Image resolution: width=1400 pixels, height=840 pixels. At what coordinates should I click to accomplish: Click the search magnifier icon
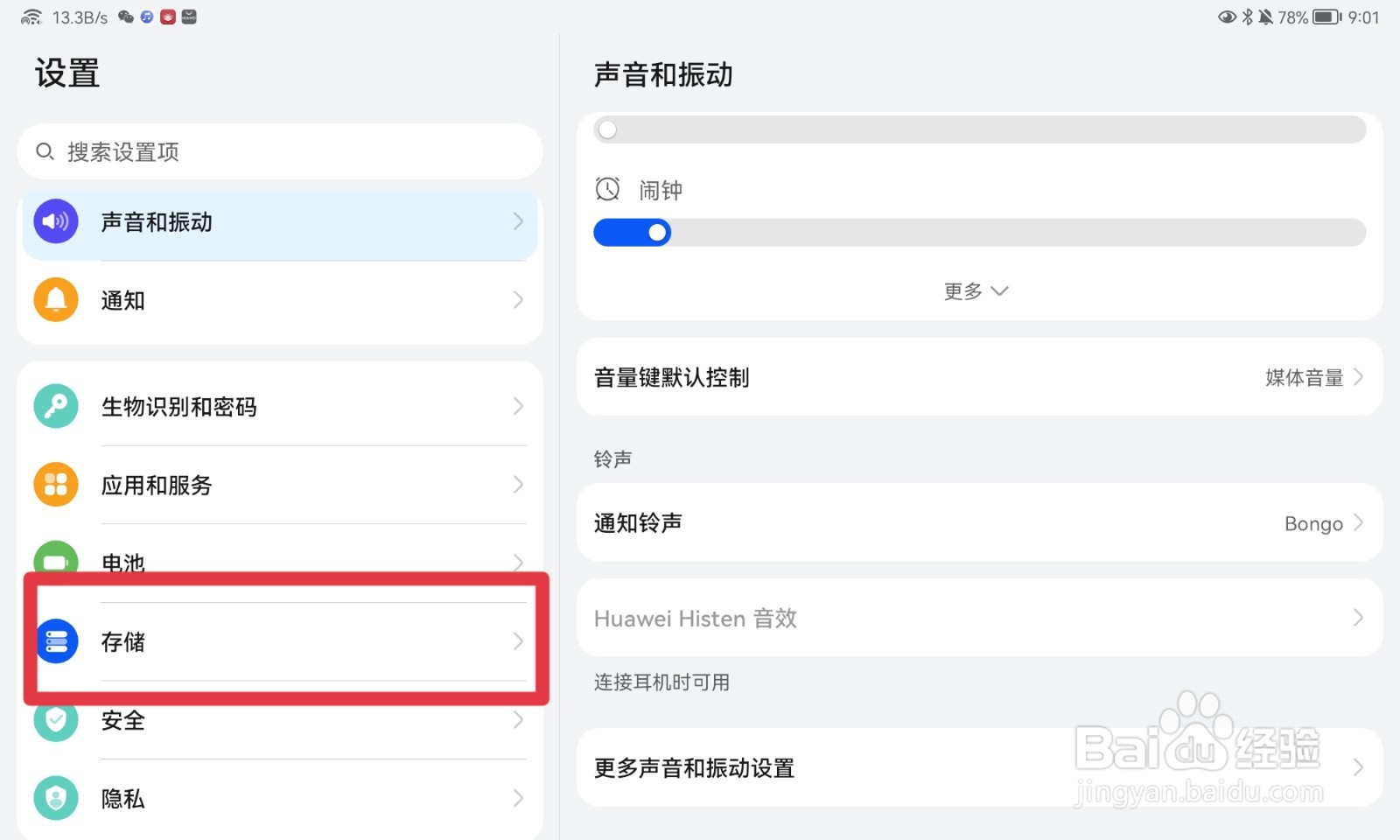pos(45,151)
